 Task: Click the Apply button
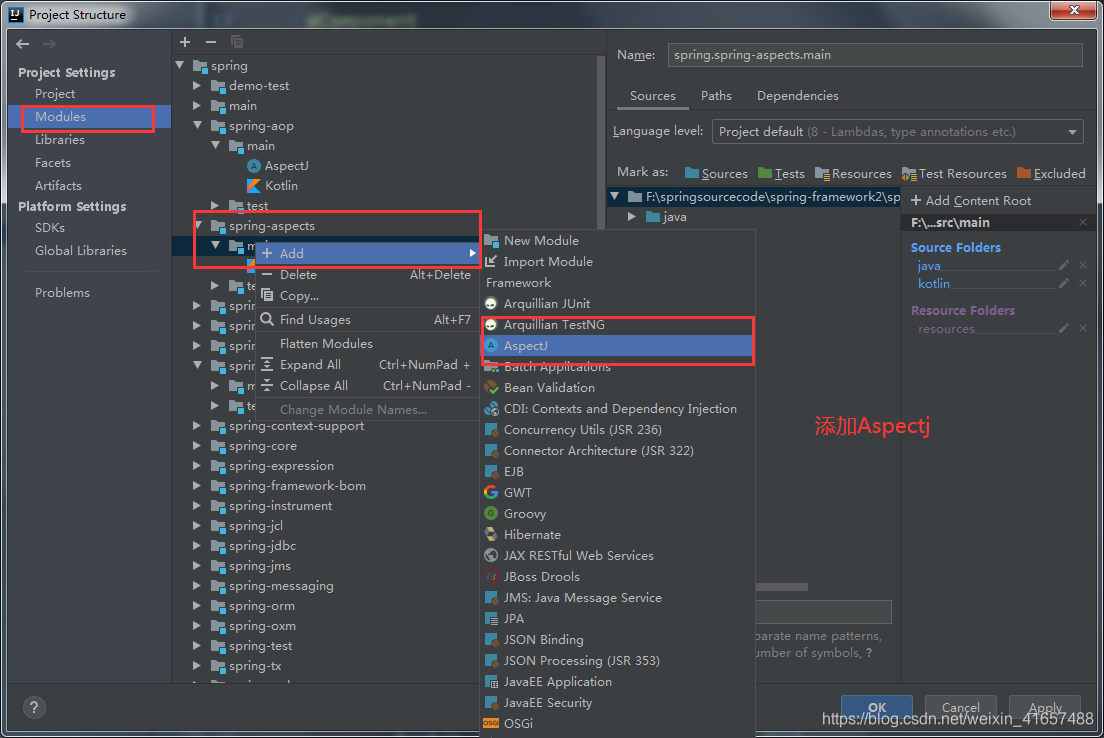(1045, 708)
